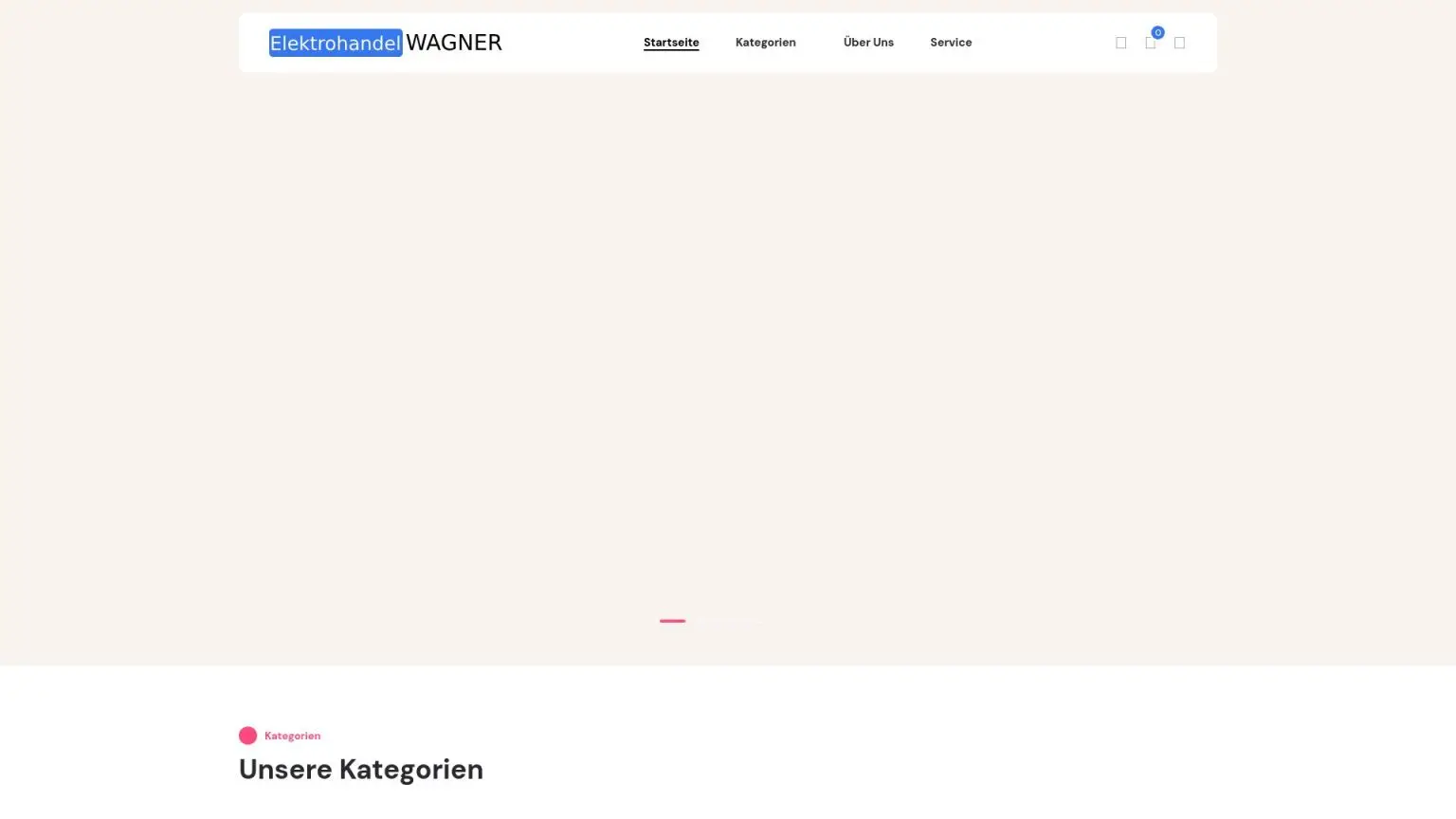This screenshot has height=819, width=1456.
Task: Click blank header space right of Service
Action: click(x=1043, y=43)
